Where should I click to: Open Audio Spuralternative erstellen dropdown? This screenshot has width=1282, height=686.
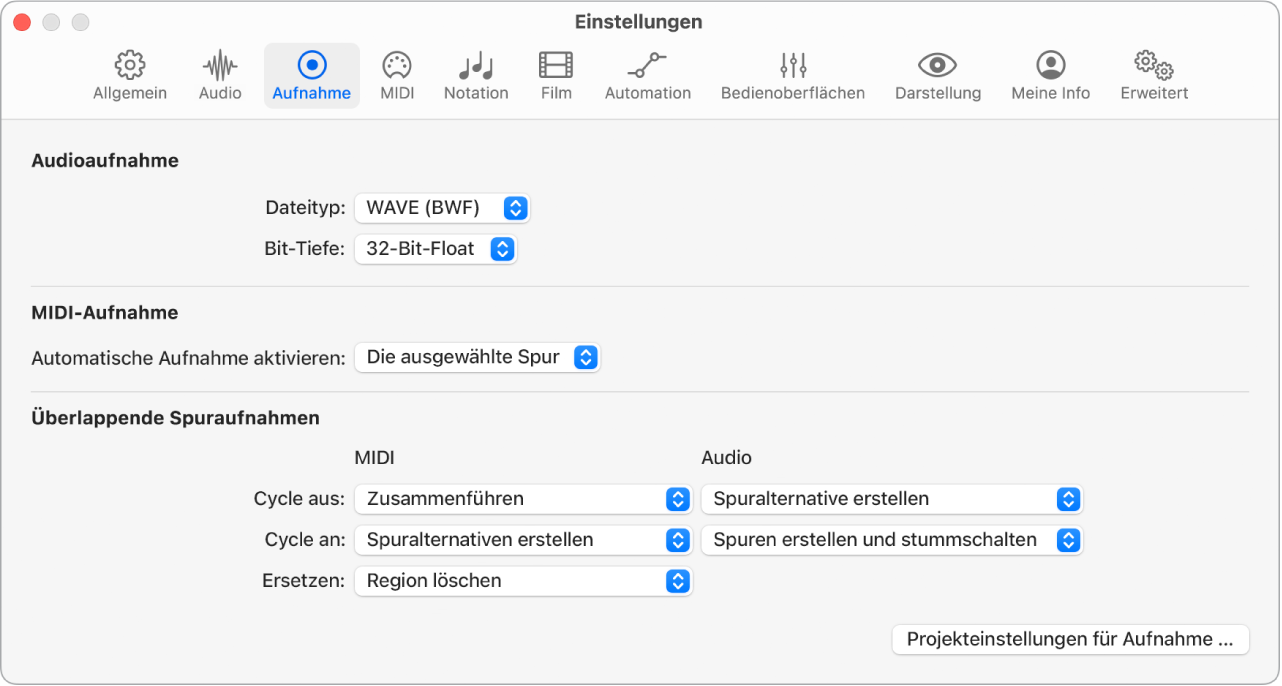(891, 499)
